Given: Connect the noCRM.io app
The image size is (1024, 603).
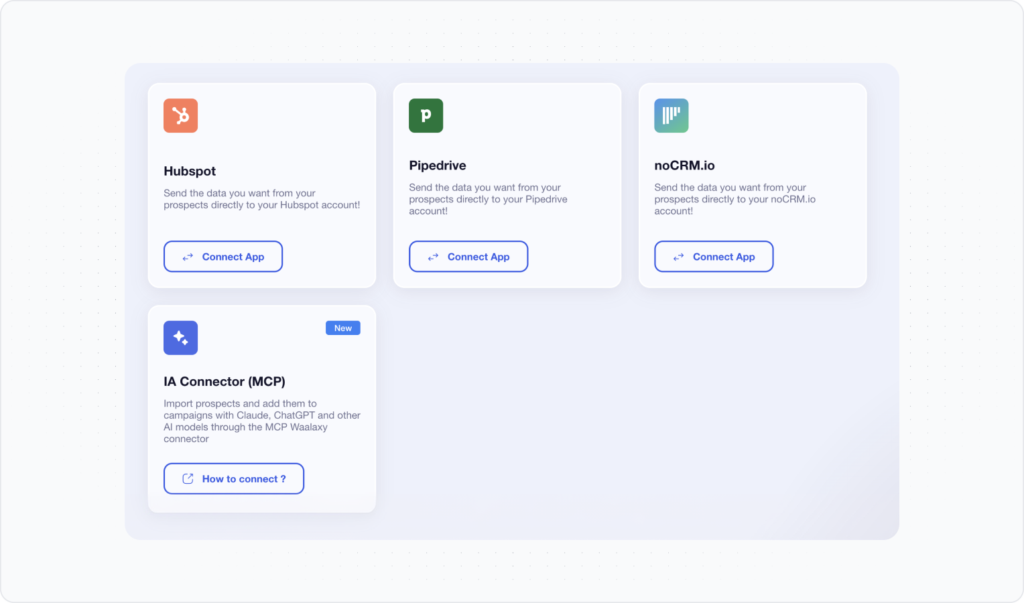Looking at the screenshot, I should click(x=714, y=257).
